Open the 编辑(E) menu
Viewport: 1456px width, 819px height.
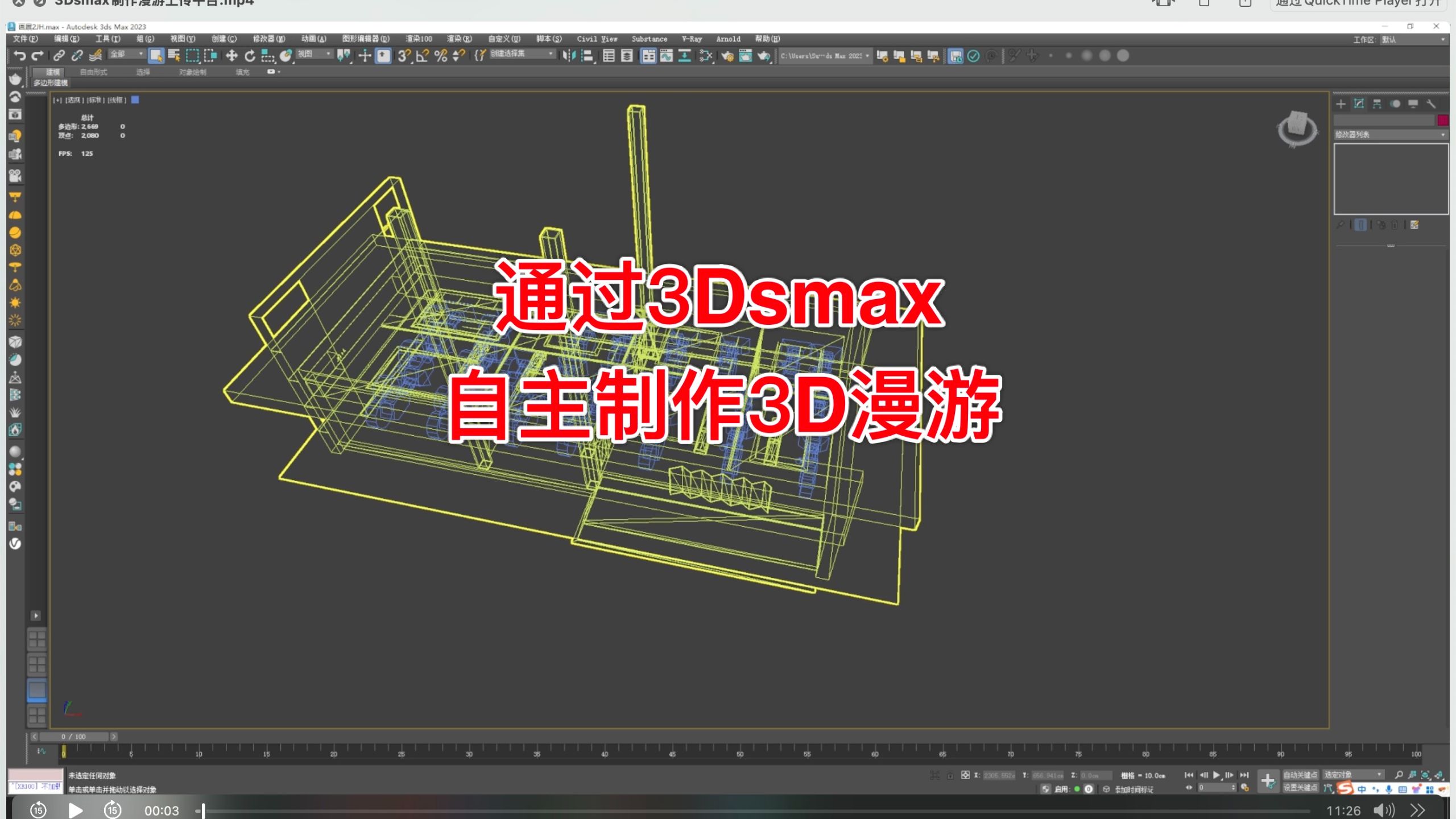[67, 39]
